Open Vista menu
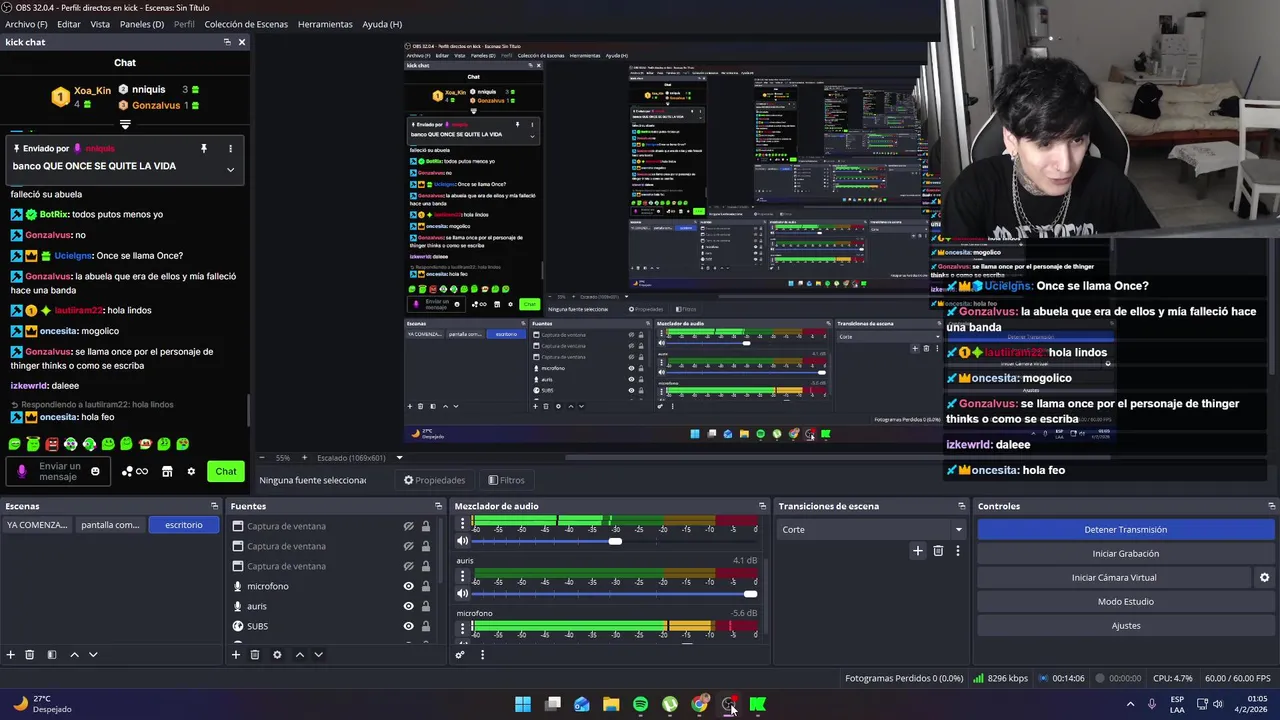Image resolution: width=1280 pixels, height=720 pixels. pos(100,24)
